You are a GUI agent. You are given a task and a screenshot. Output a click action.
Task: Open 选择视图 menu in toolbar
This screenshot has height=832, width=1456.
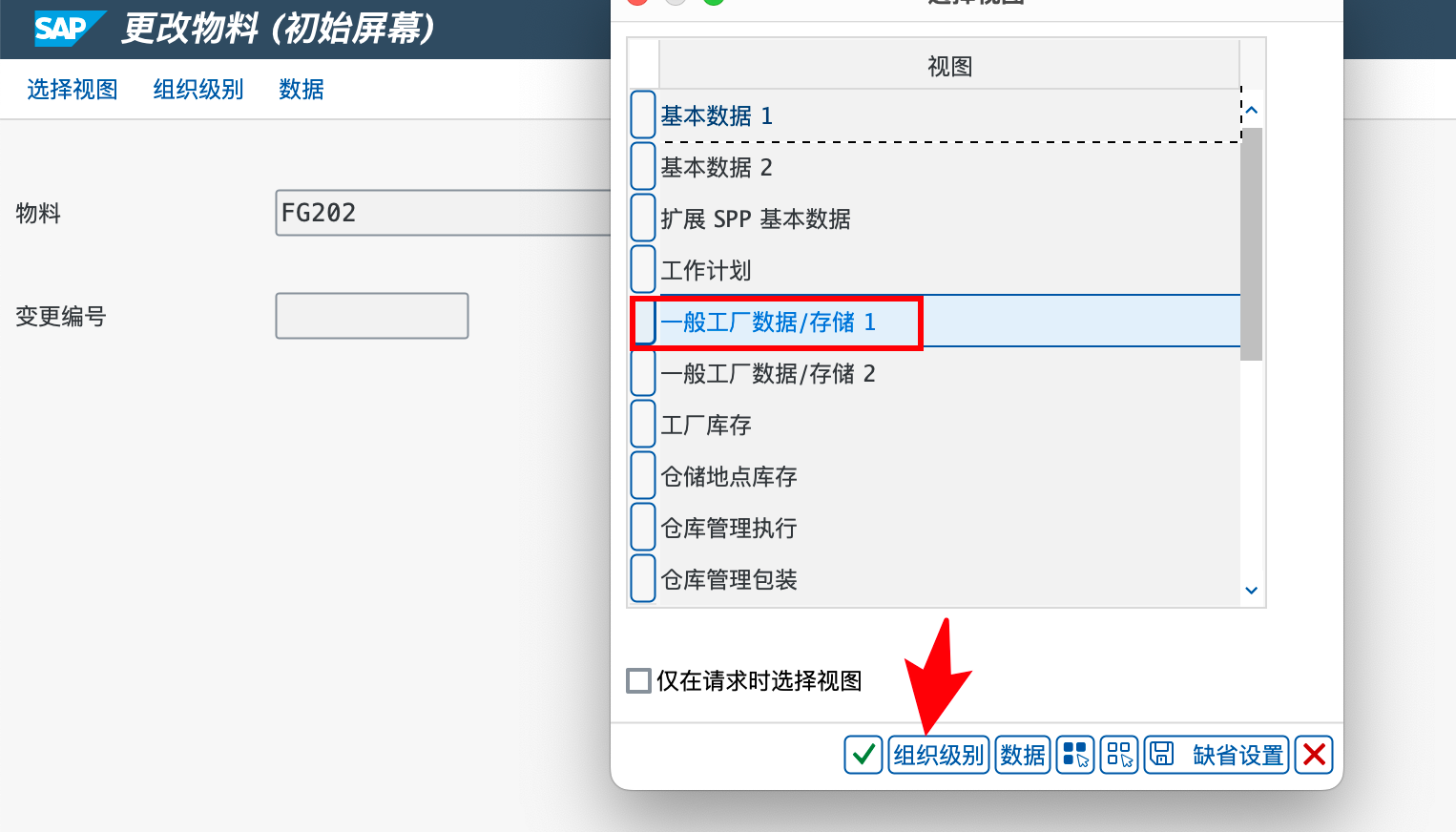click(73, 90)
